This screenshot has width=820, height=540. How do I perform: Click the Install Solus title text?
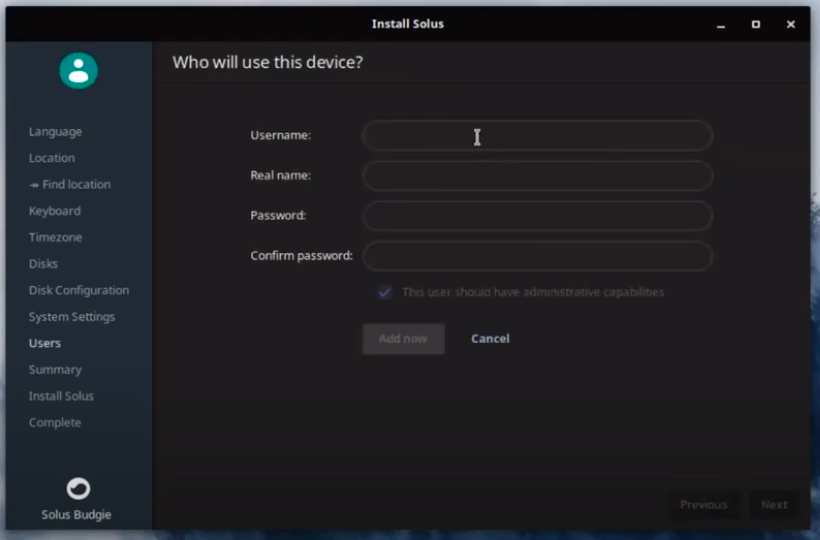click(408, 24)
